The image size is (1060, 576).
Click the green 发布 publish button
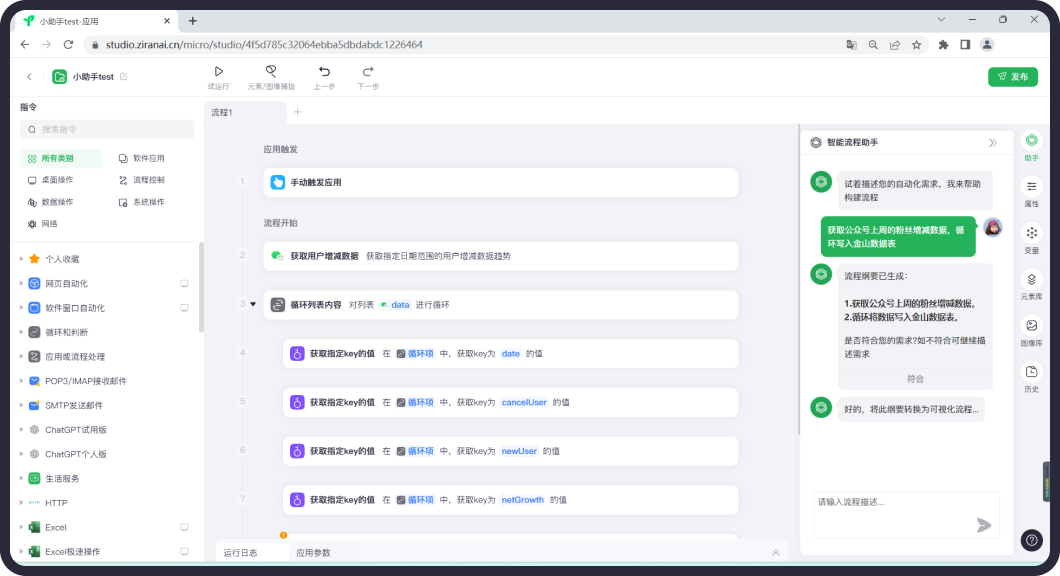pos(1012,77)
